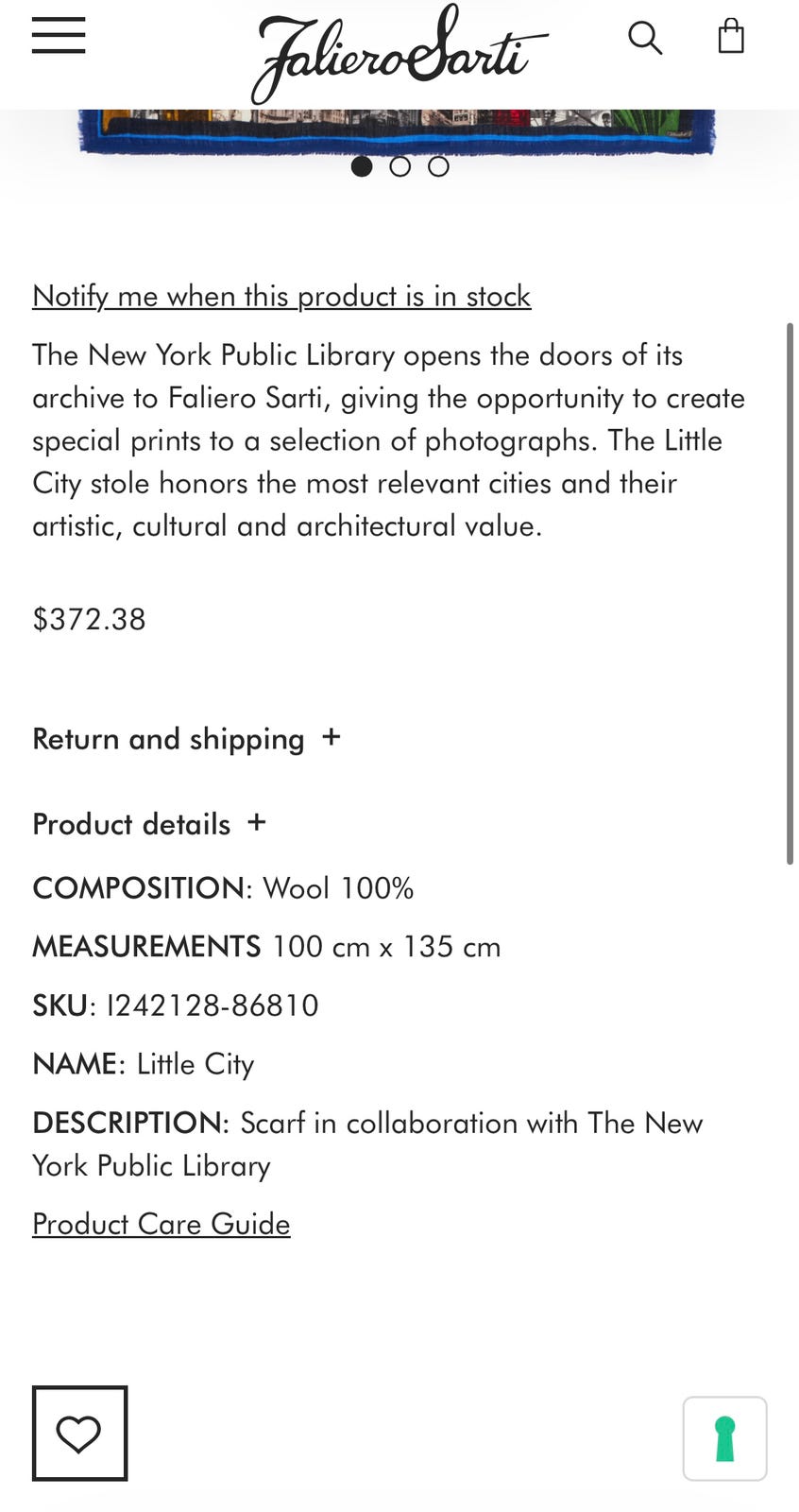This screenshot has width=799, height=1512.
Task: Tap the scarf product image
Action: point(398,131)
